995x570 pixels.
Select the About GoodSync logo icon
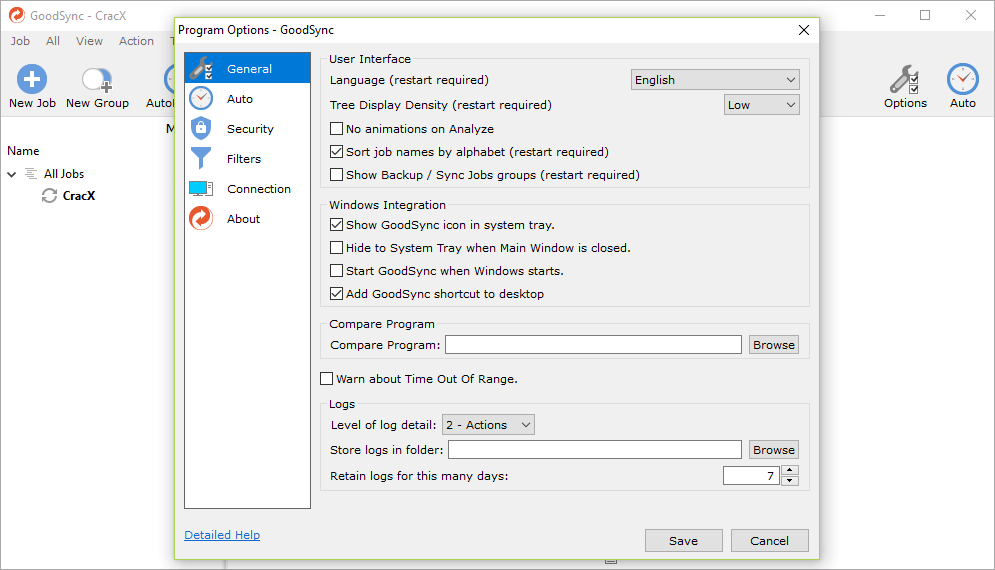pyautogui.click(x=201, y=218)
